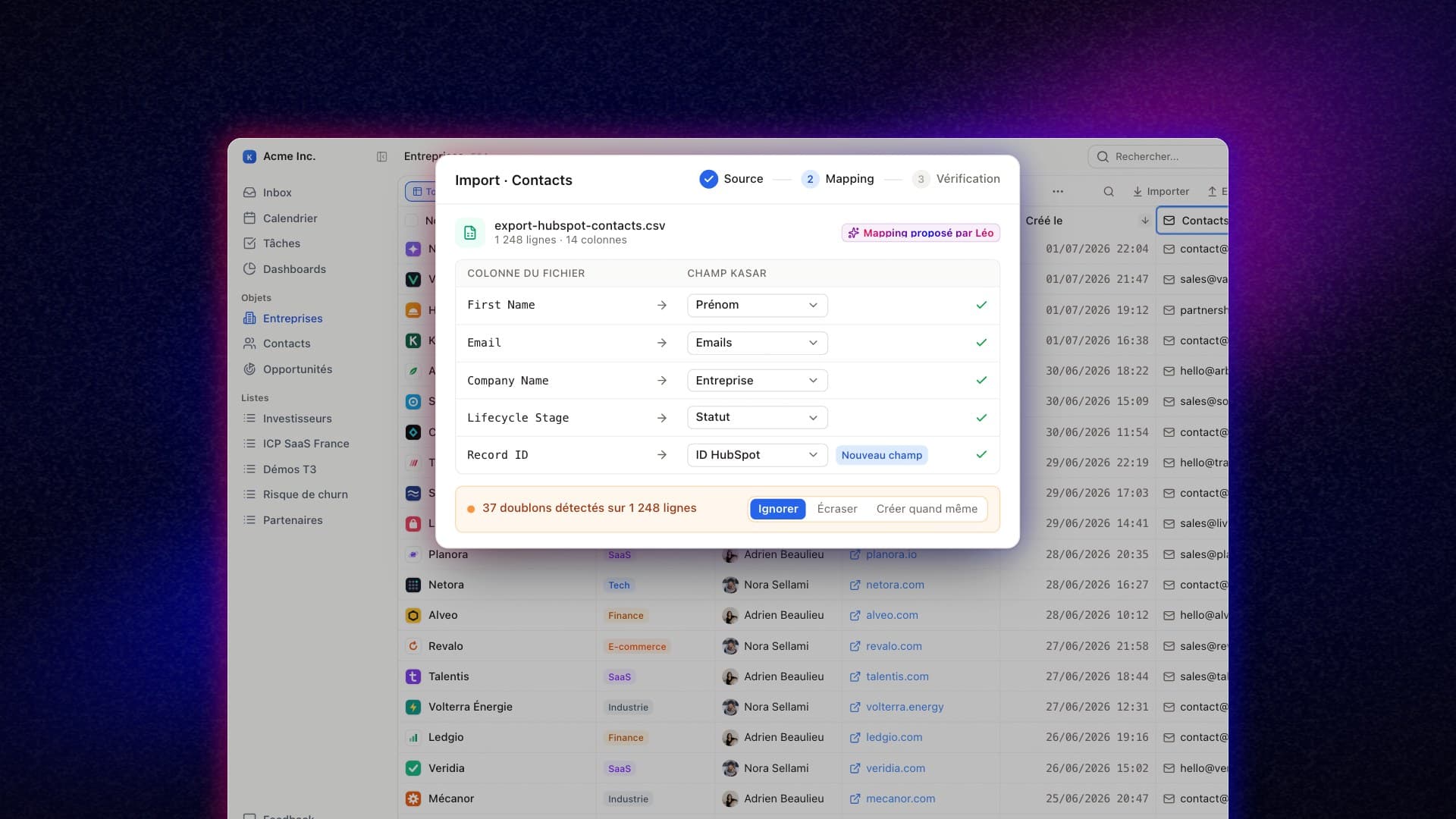Click the Talentis company icon
The image size is (1456, 819).
click(413, 676)
